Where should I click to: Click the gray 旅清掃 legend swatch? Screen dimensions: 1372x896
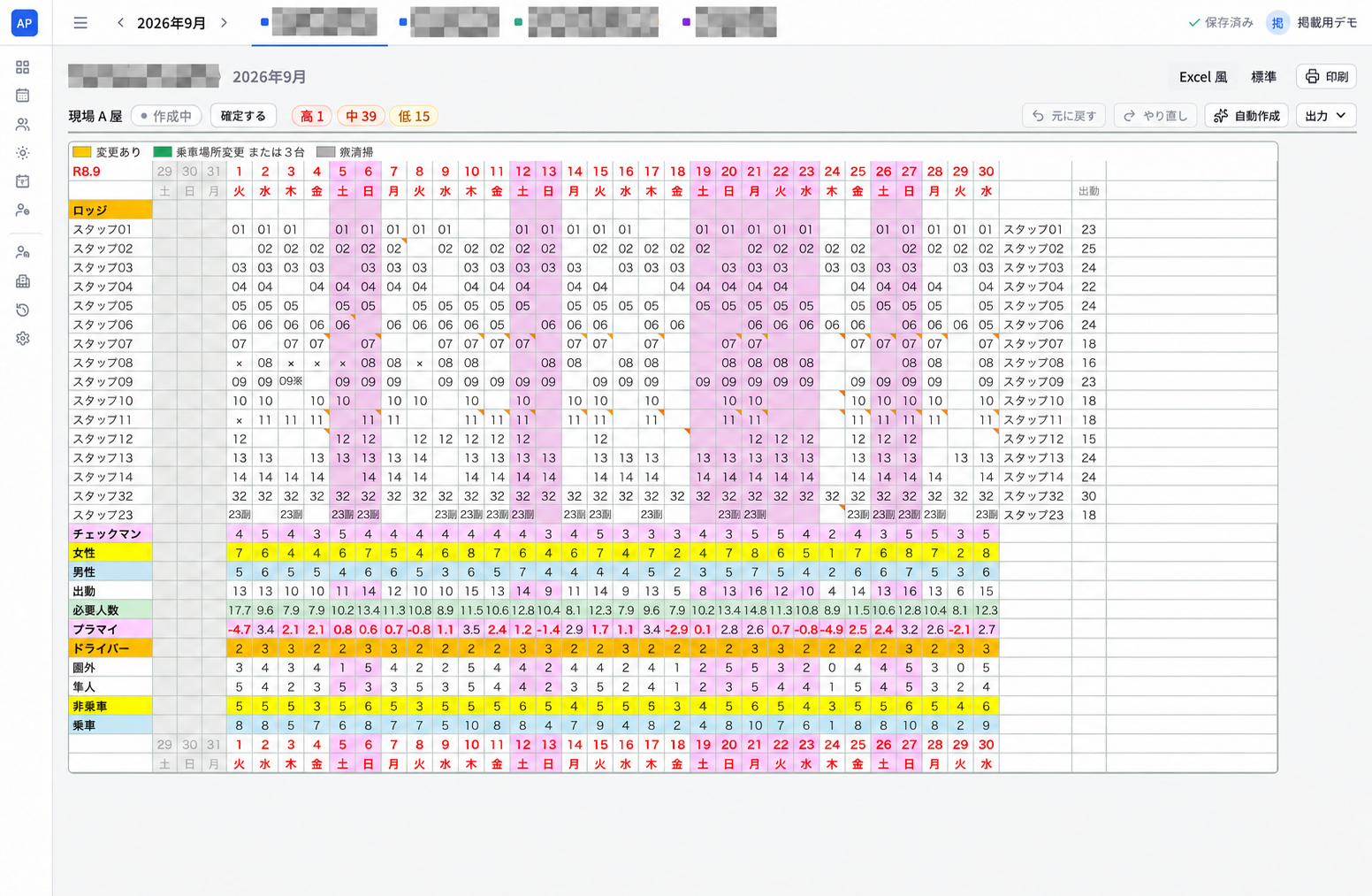coord(326,152)
